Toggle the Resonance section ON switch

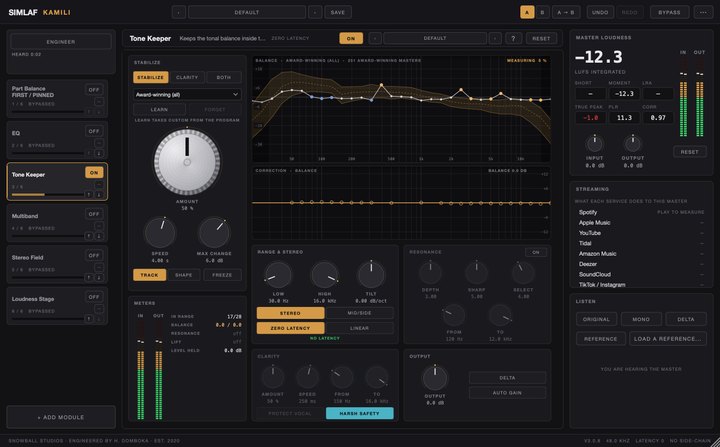point(536,252)
